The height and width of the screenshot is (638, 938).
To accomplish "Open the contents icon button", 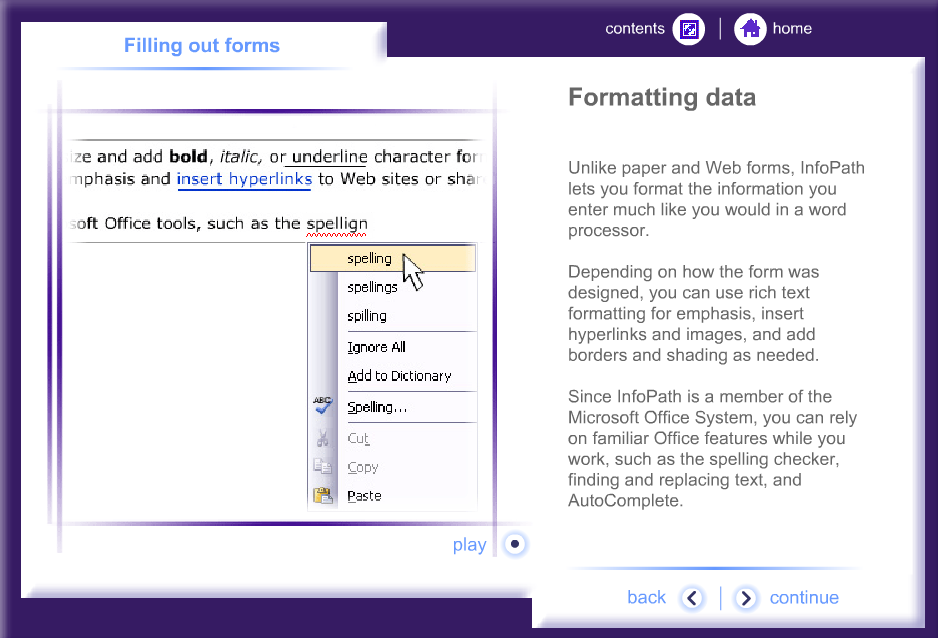I will tap(689, 29).
